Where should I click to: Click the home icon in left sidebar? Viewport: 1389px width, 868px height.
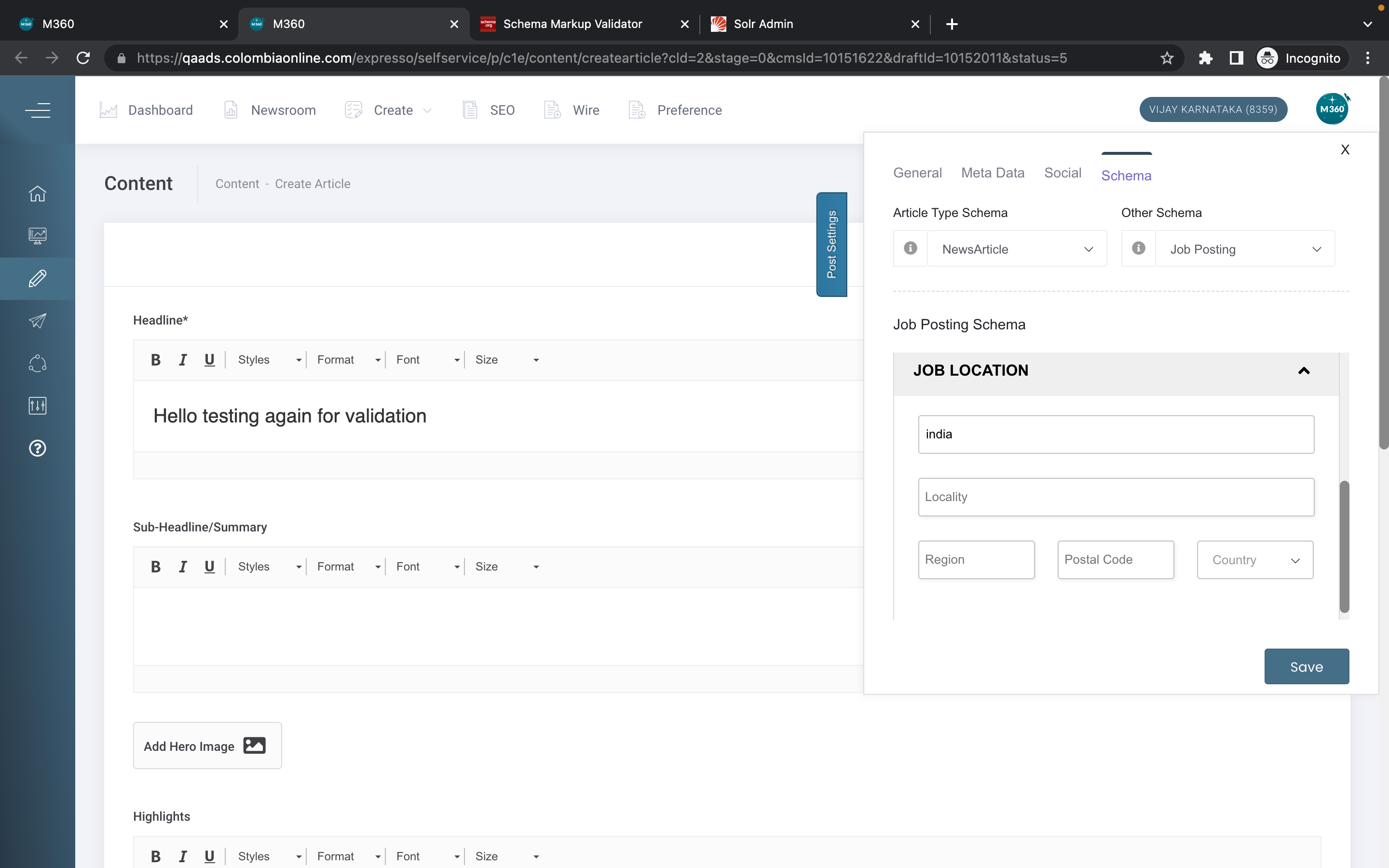(x=37, y=193)
